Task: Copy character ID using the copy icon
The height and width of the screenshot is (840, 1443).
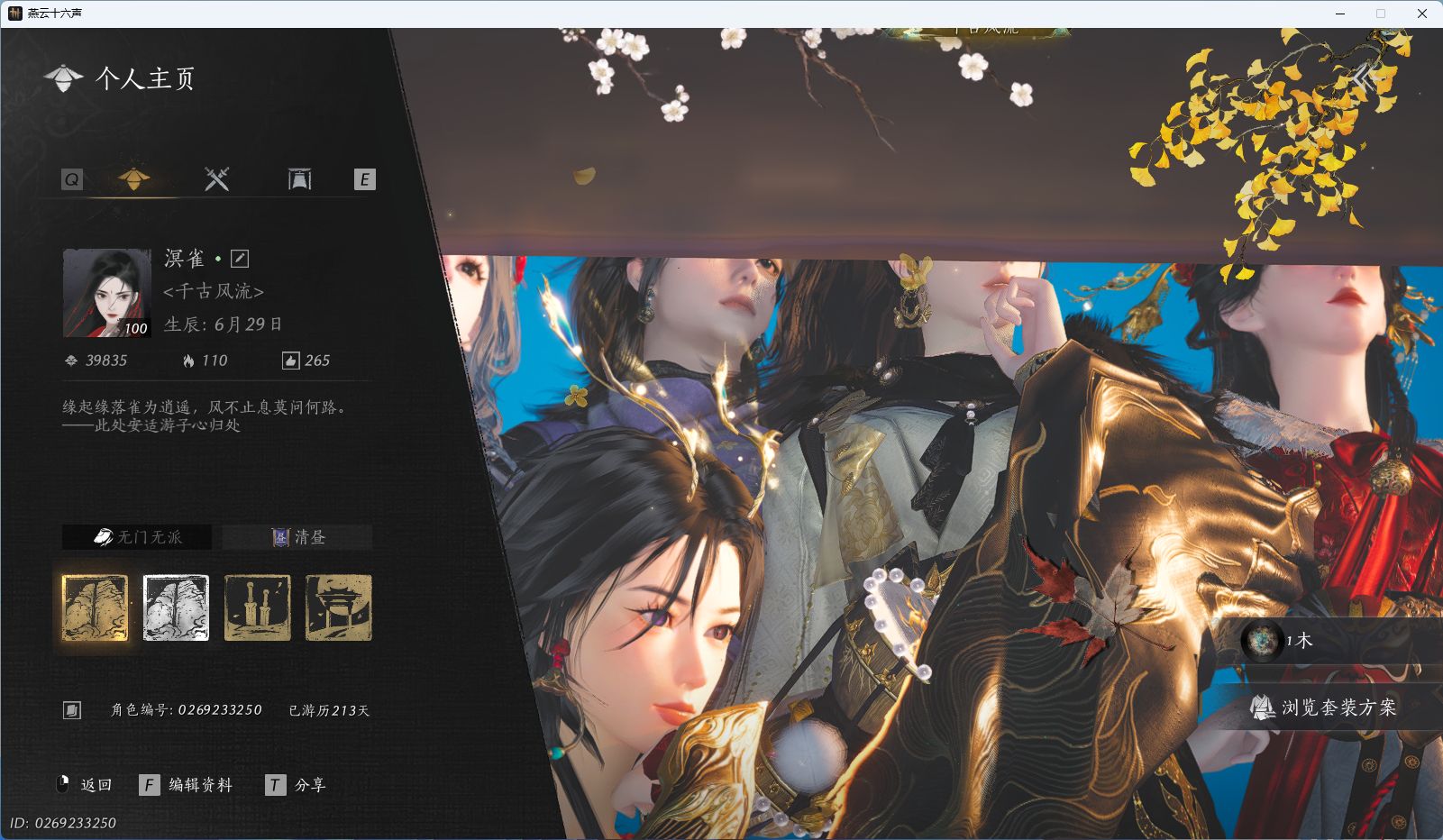Action: coord(72,710)
